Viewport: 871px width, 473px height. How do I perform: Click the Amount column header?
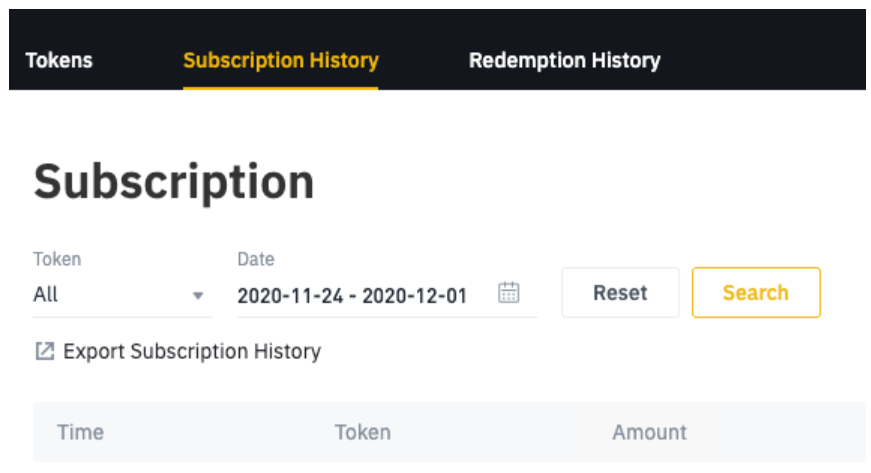tap(649, 432)
